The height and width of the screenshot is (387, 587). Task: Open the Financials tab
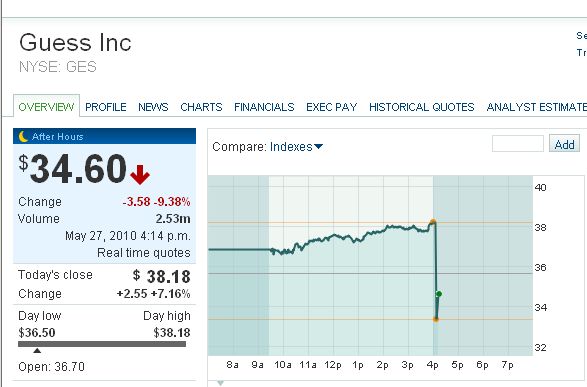[264, 107]
